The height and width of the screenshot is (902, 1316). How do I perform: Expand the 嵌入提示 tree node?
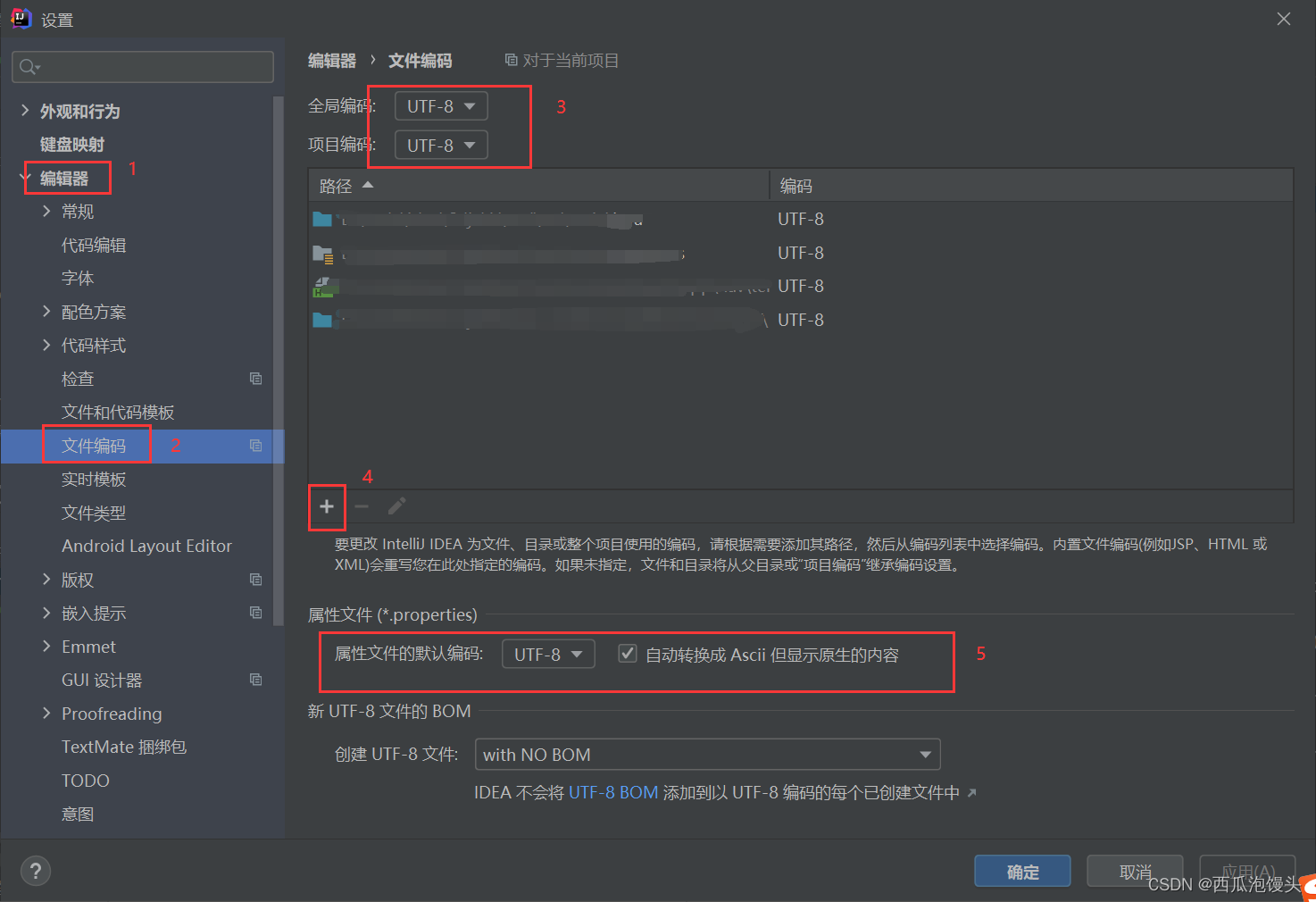point(46,613)
